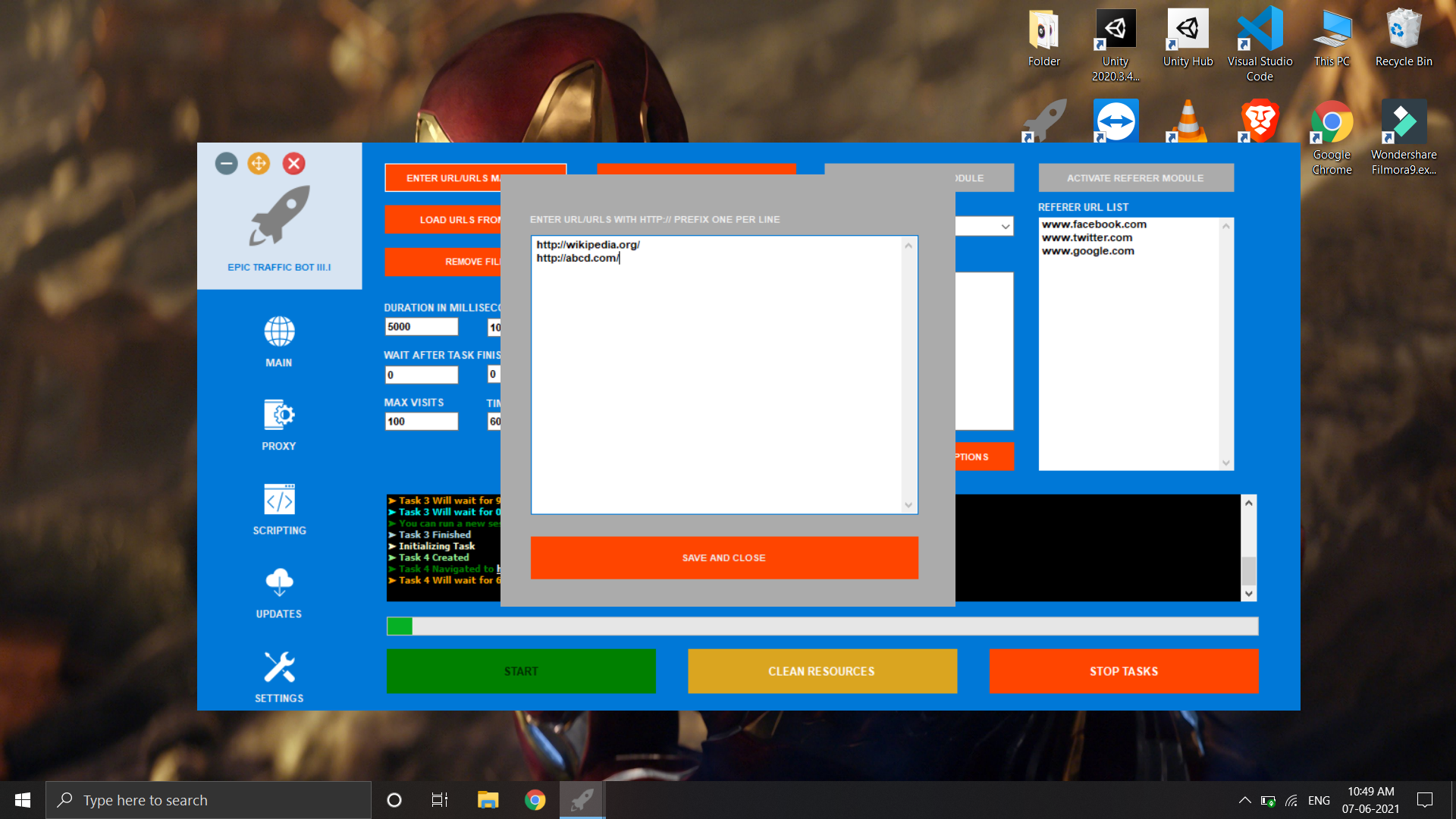Open the MAIN globe icon section
Screen dimensions: 1456x819
[279, 332]
